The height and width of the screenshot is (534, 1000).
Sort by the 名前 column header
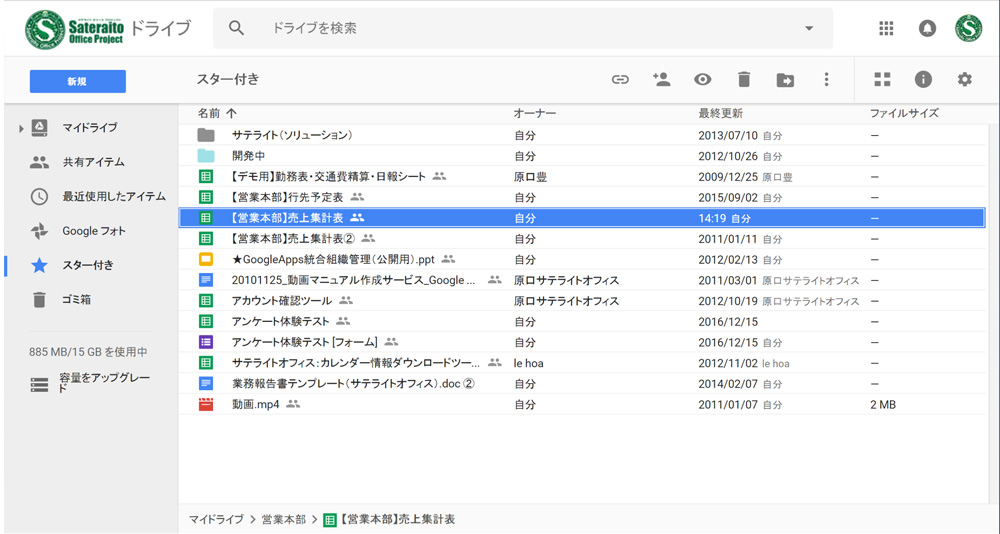point(209,114)
